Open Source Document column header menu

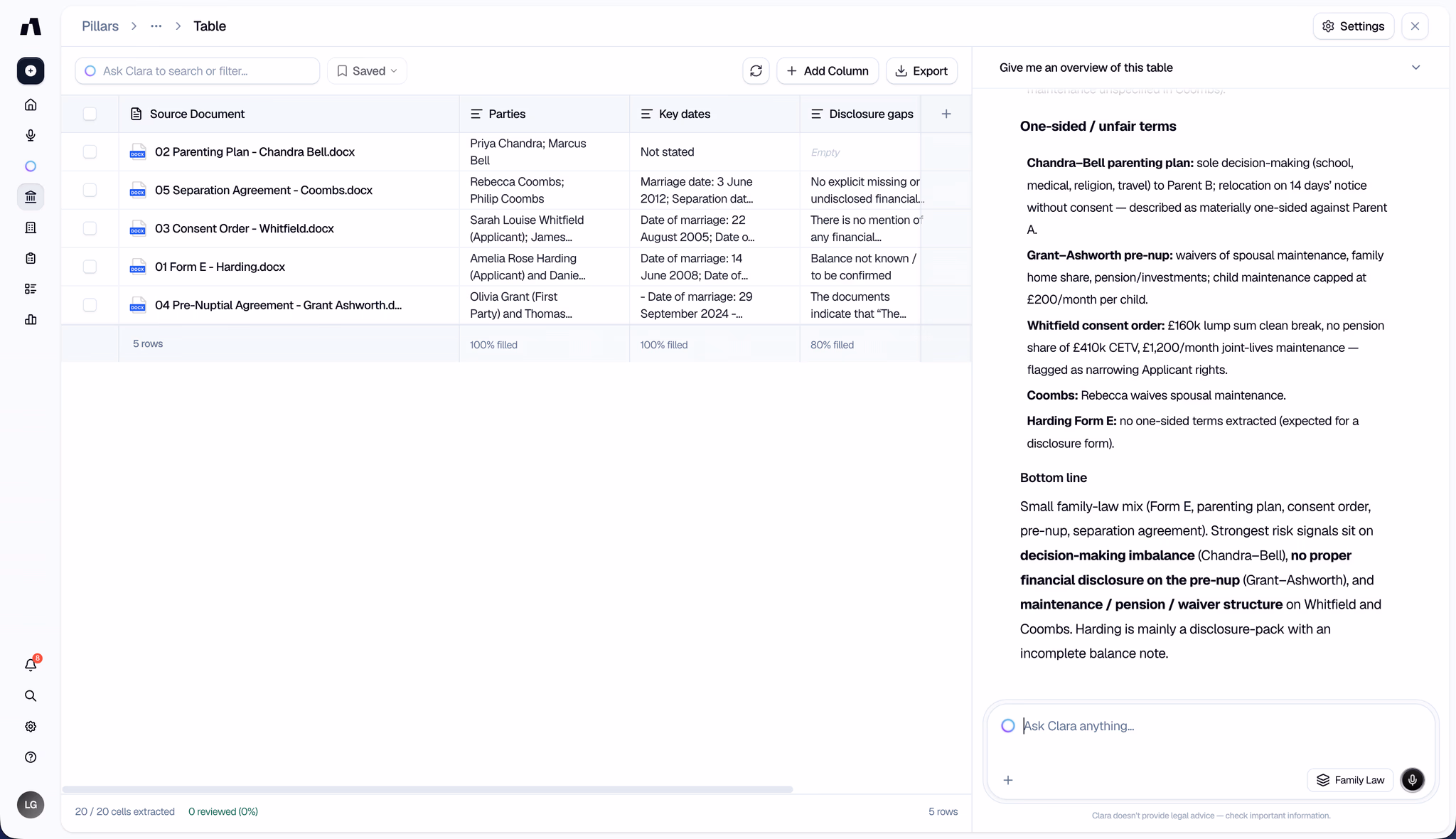pyautogui.click(x=289, y=114)
